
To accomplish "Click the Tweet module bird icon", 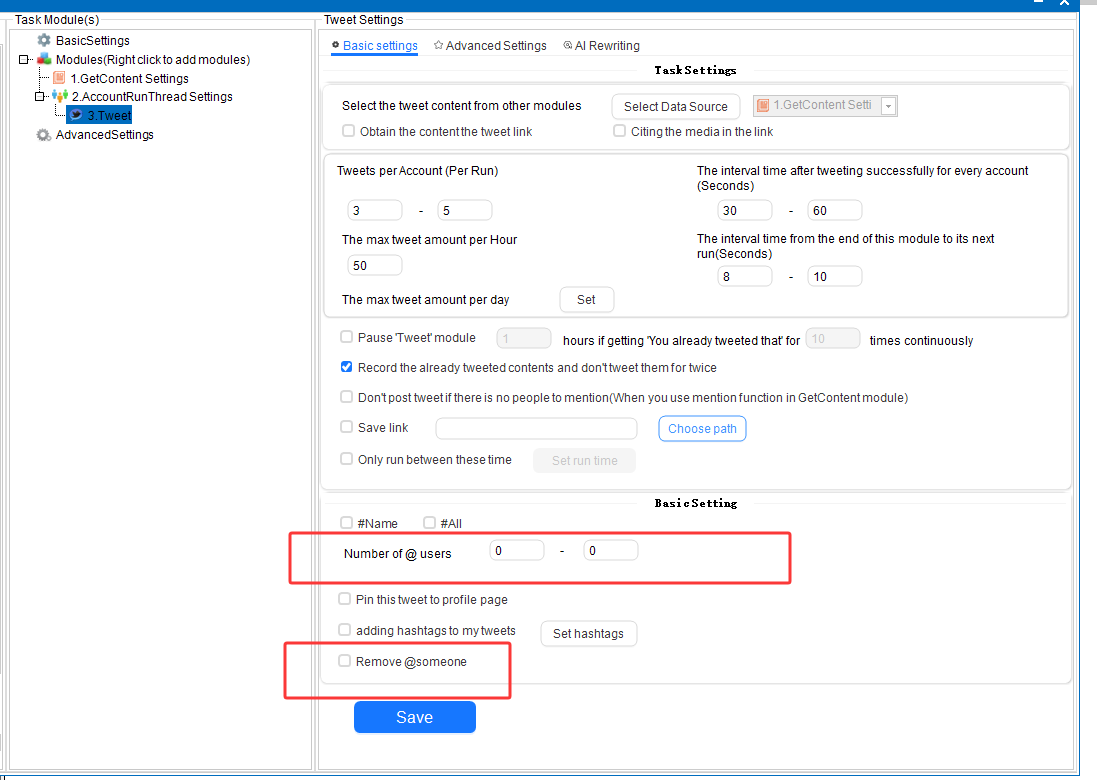I will (76, 115).
